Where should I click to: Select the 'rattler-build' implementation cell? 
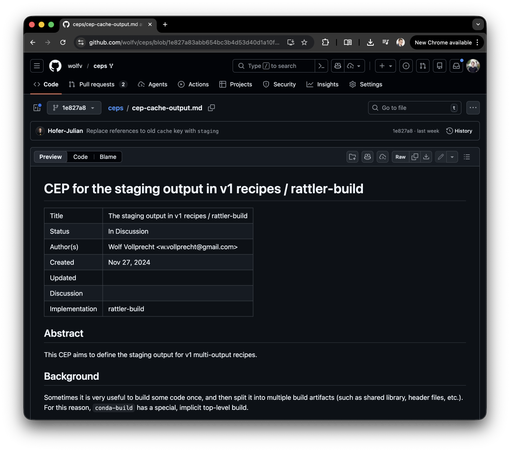click(178, 309)
